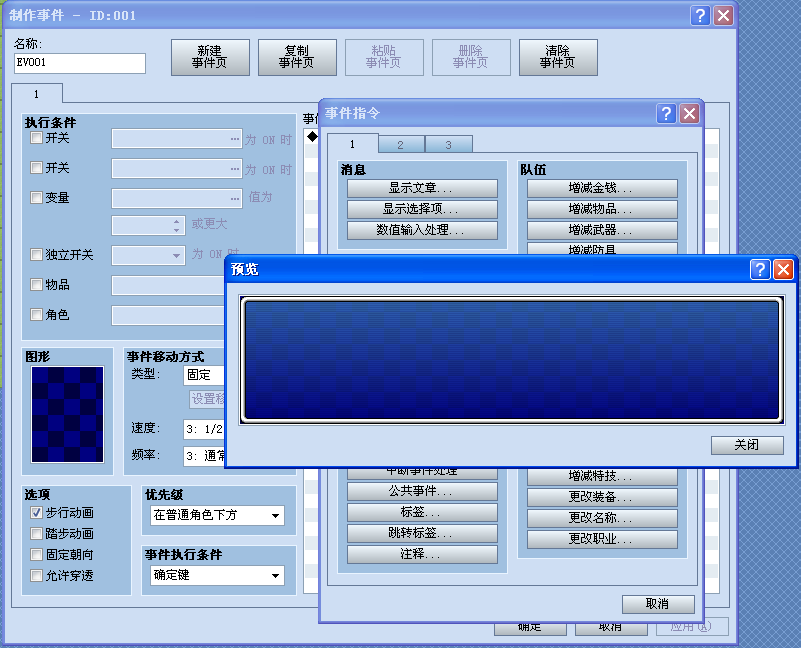Open the 类型 dropdown showing 固定
The image size is (801, 648).
204,375
